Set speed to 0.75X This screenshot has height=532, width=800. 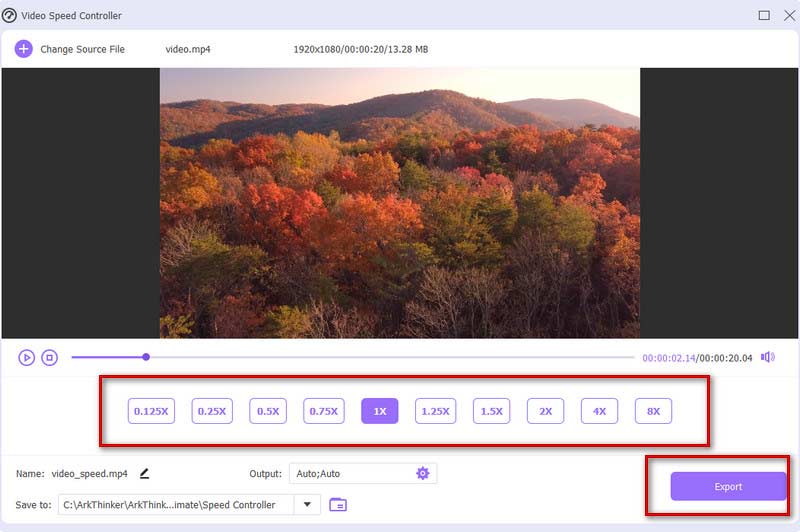coord(324,411)
